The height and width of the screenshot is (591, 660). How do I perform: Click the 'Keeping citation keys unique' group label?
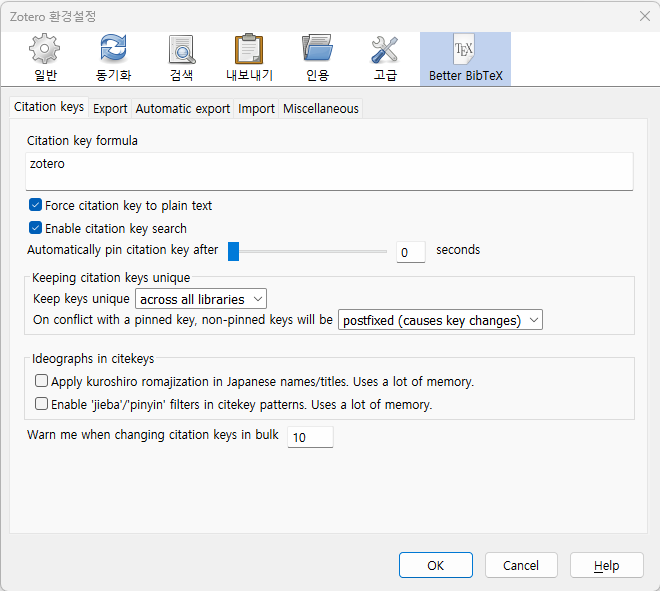click(111, 278)
